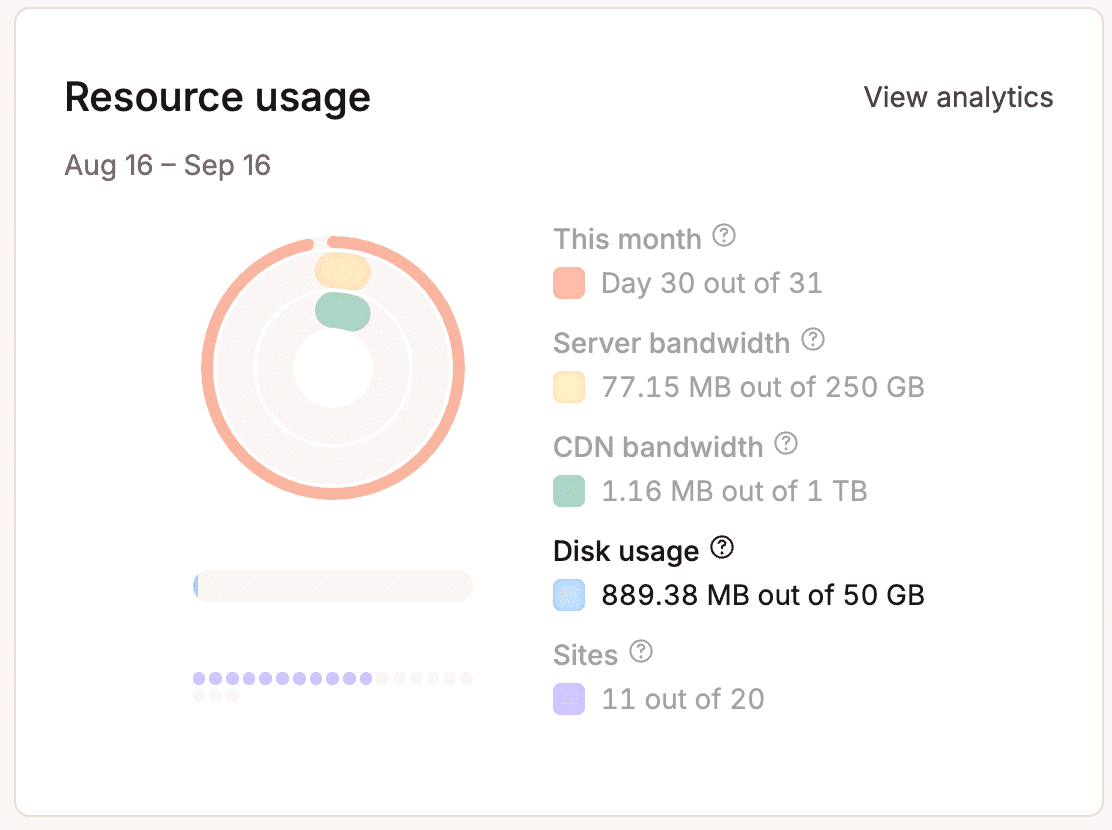Image resolution: width=1112 pixels, height=830 pixels.
Task: Click the purple Sites color swatch
Action: pos(569,699)
